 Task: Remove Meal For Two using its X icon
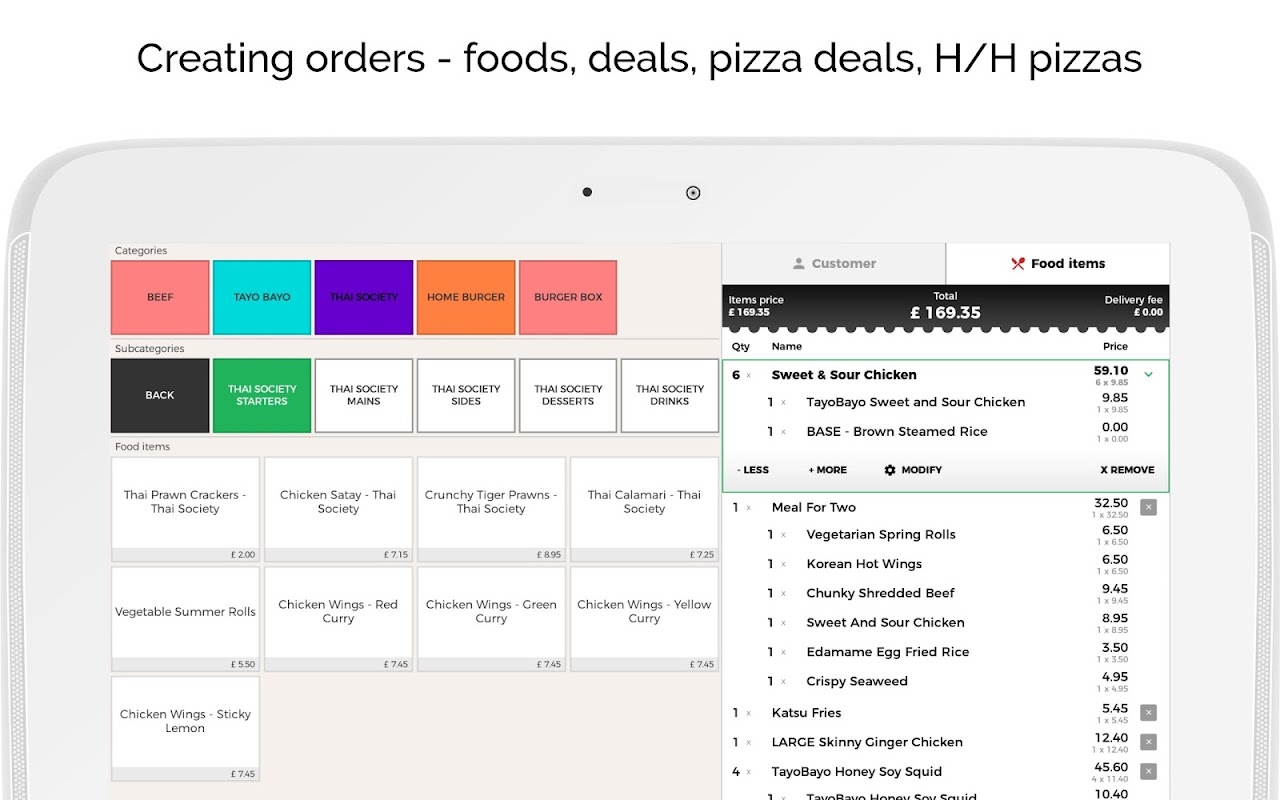pos(1148,507)
